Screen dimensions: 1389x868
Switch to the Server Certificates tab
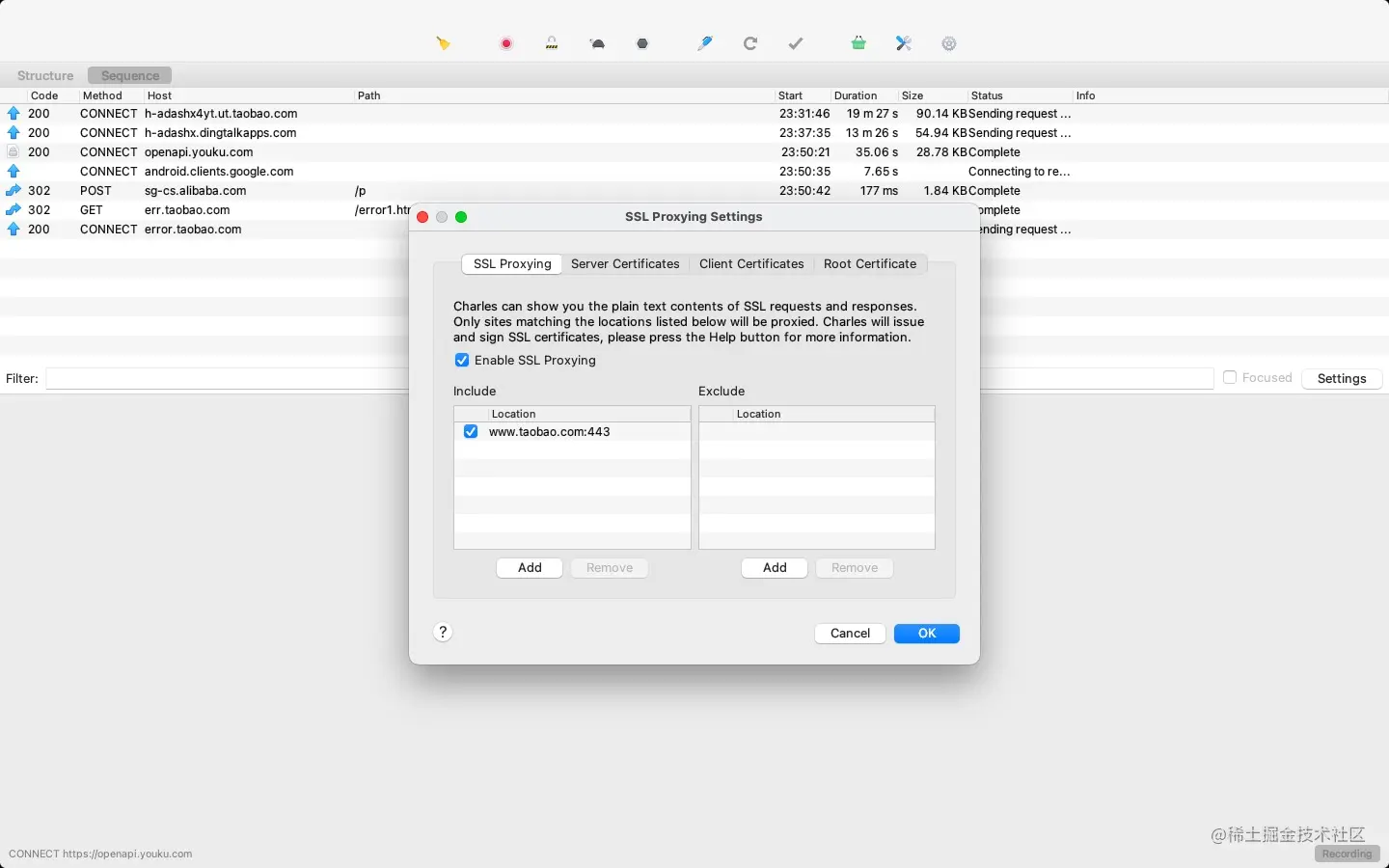pos(625,264)
